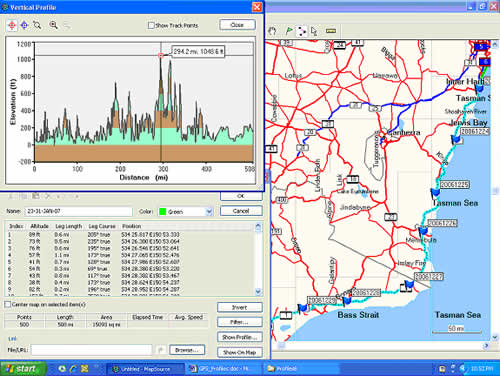Click the Show Profile... button
The height and width of the screenshot is (376, 500).
tap(240, 337)
